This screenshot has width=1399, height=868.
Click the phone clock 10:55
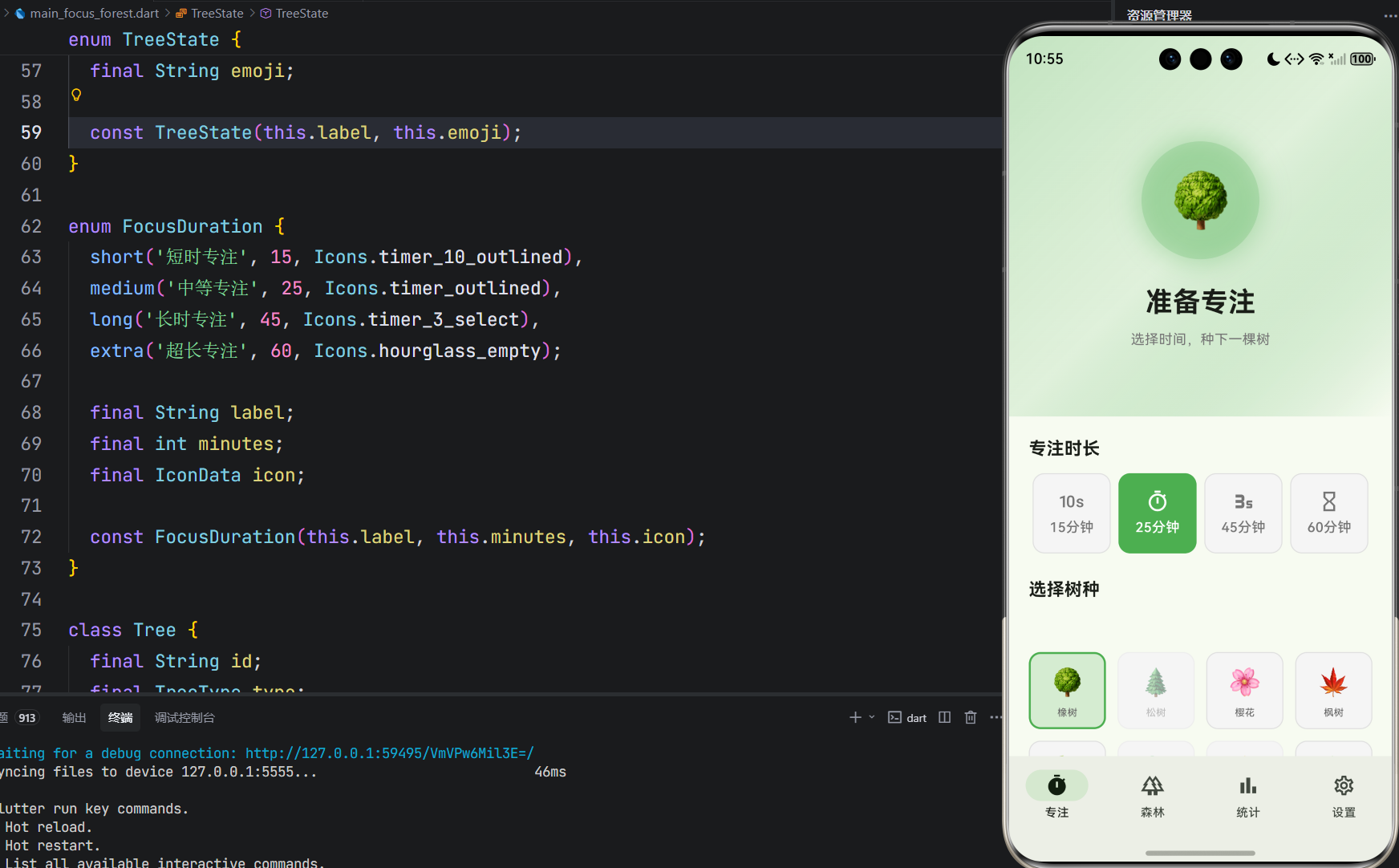[1044, 59]
